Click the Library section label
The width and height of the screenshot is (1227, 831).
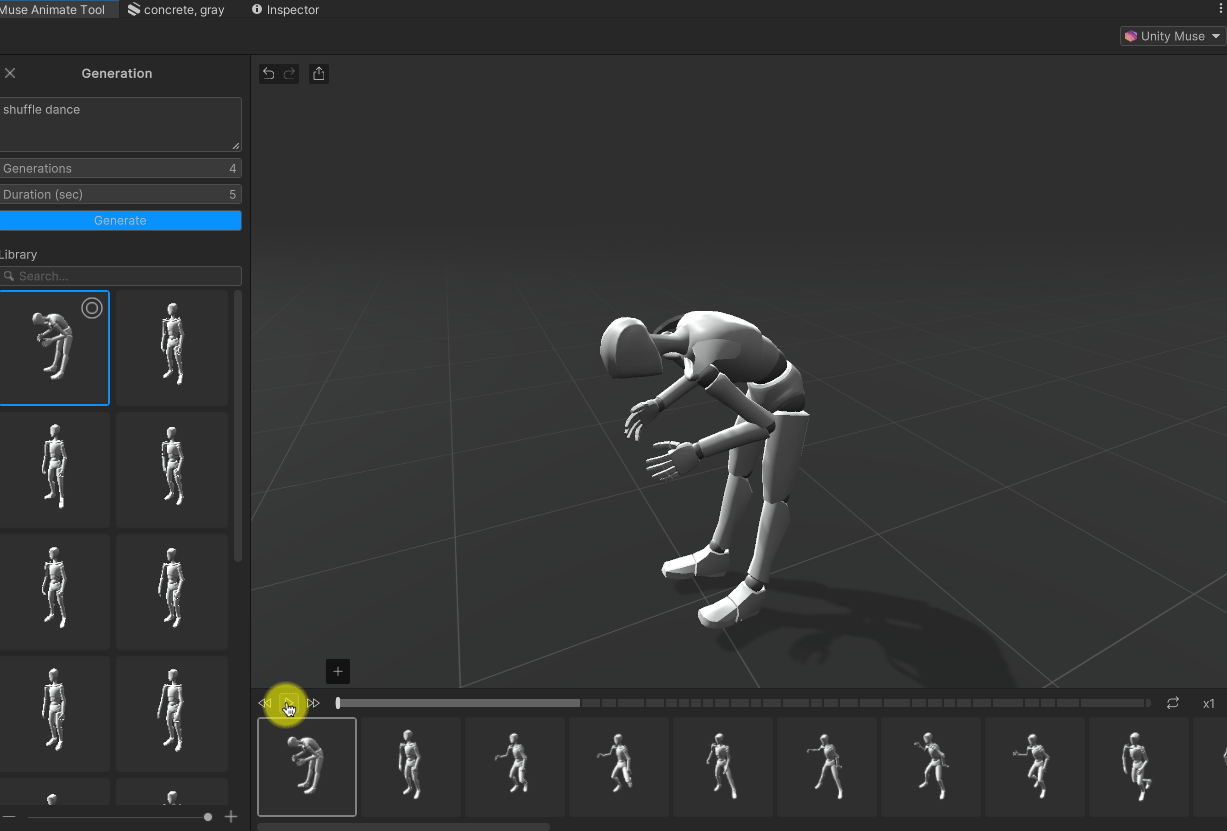(18, 254)
